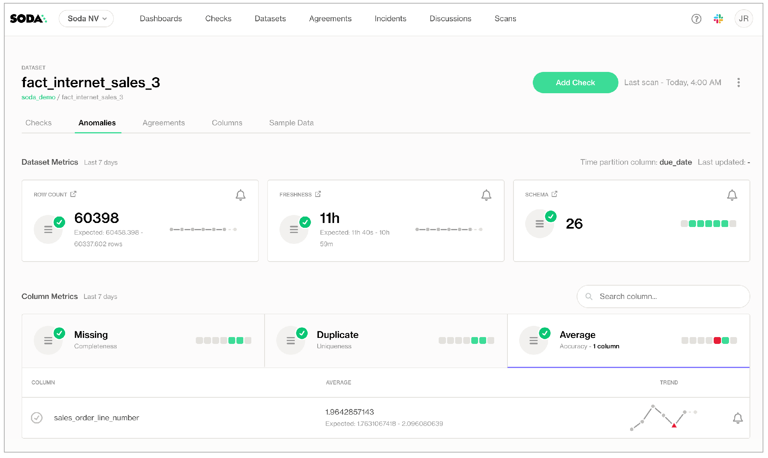768x458 pixels.
Task: Toggle the Row Count alert bell
Action: coord(240,195)
